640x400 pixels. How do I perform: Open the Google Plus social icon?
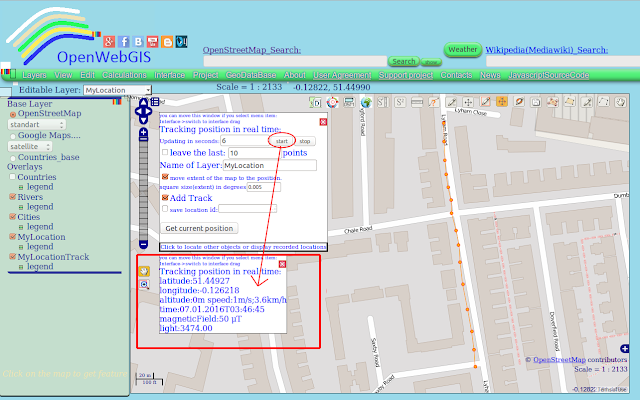point(109,42)
